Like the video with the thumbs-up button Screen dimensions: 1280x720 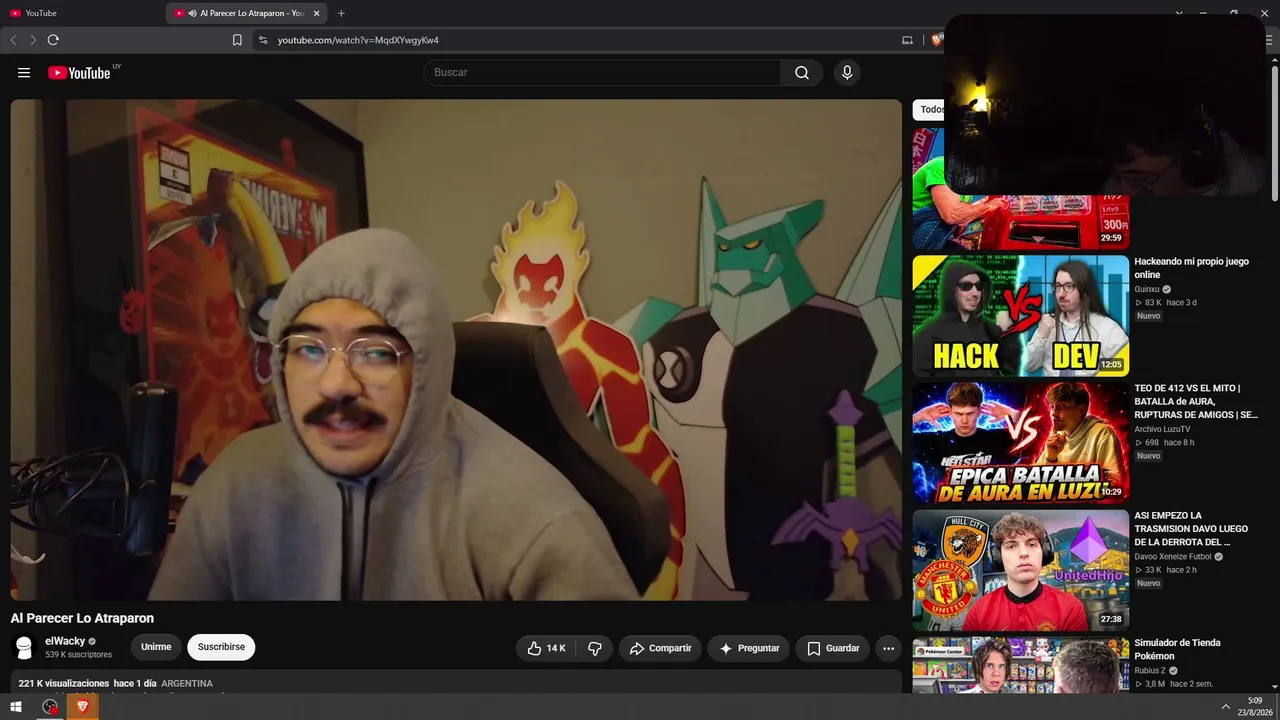[x=546, y=648]
